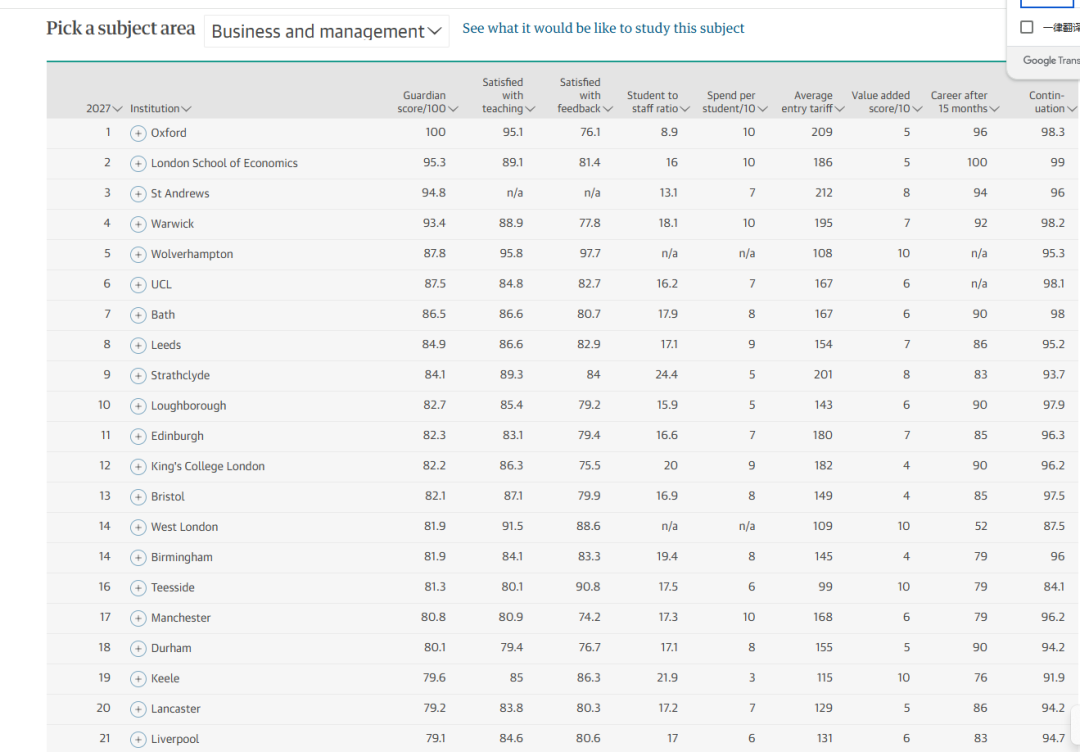Sort by Guardian score/100 column
Image resolution: width=1080 pixels, height=752 pixels.
pos(427,102)
